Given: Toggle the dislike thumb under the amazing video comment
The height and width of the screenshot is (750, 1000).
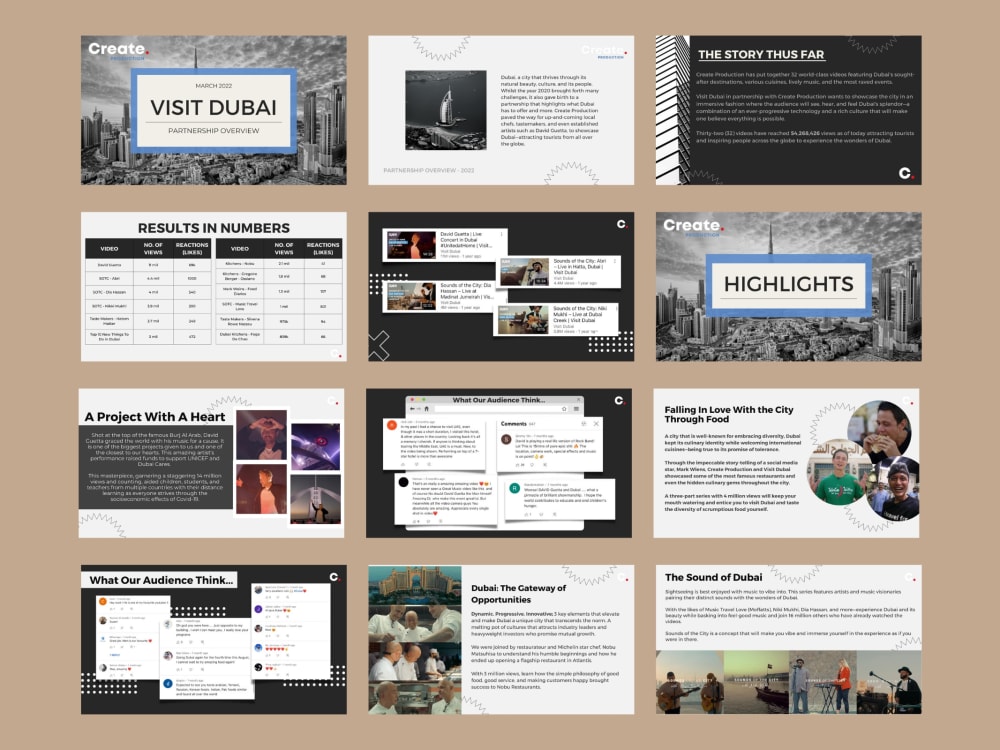Looking at the screenshot, I should point(426,522).
